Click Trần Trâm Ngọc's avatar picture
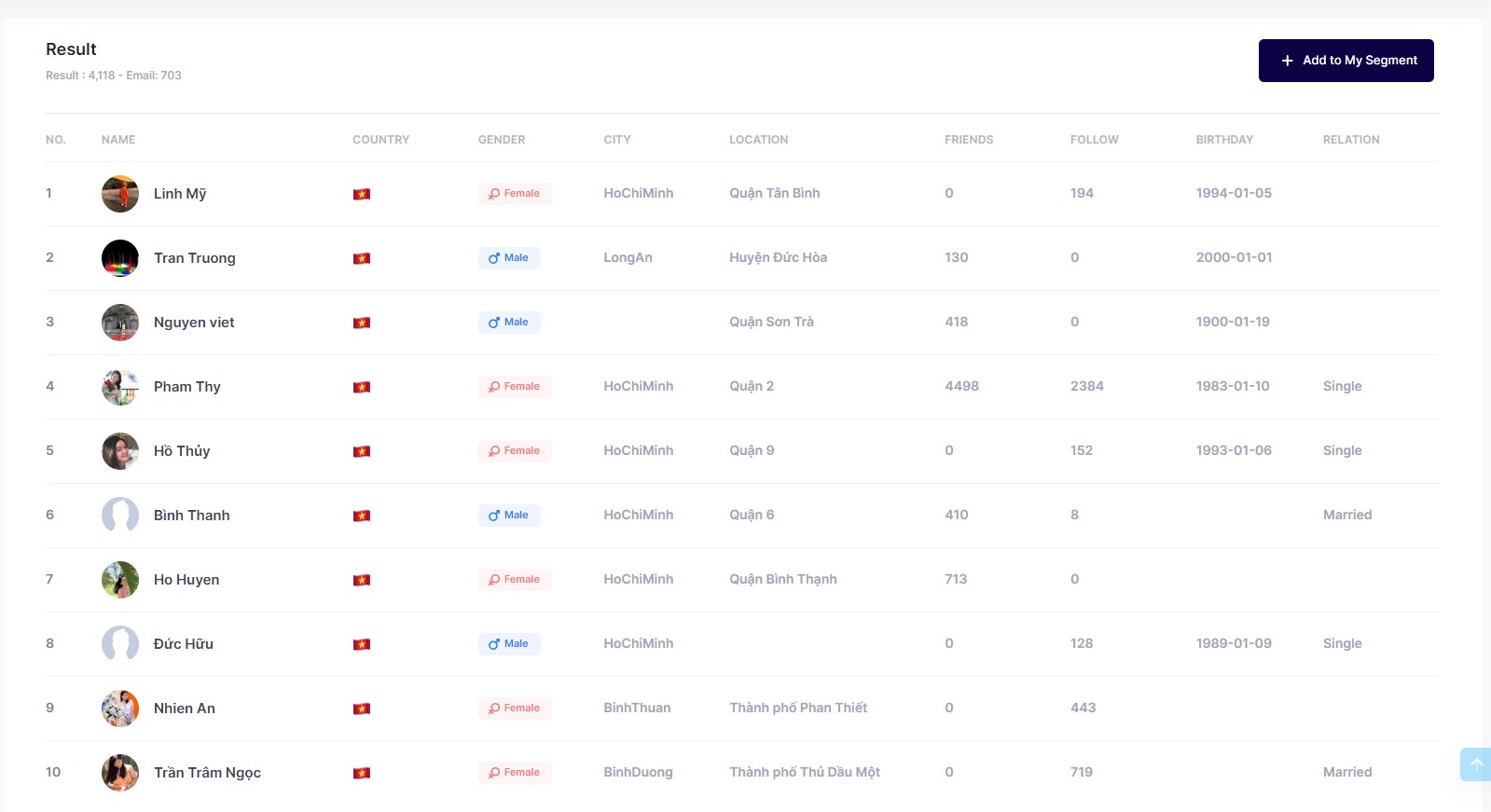This screenshot has height=812, width=1491. (120, 773)
